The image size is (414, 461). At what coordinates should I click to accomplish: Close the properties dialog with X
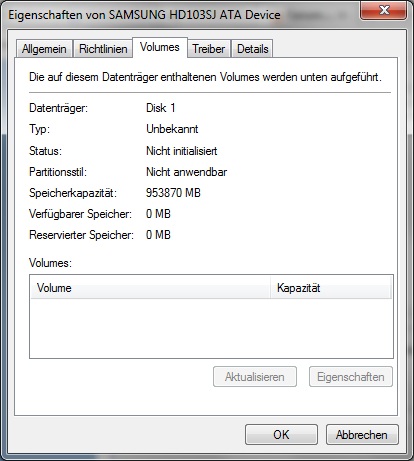(x=384, y=11)
